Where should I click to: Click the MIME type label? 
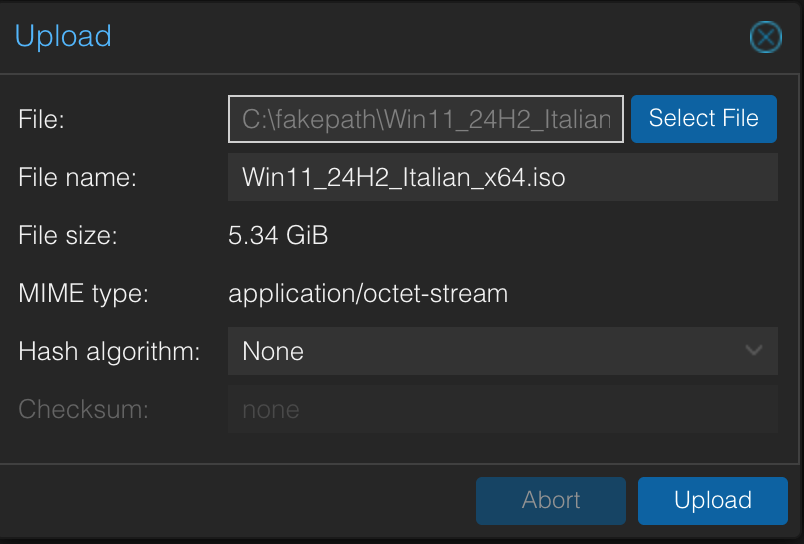point(84,294)
